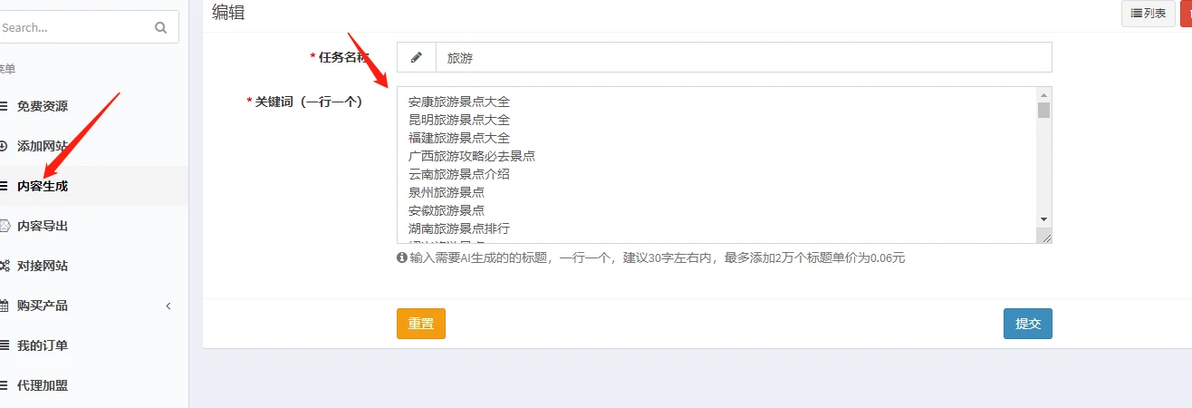
Task: Go to 代理加盟 menu item
Action: [x=42, y=386]
